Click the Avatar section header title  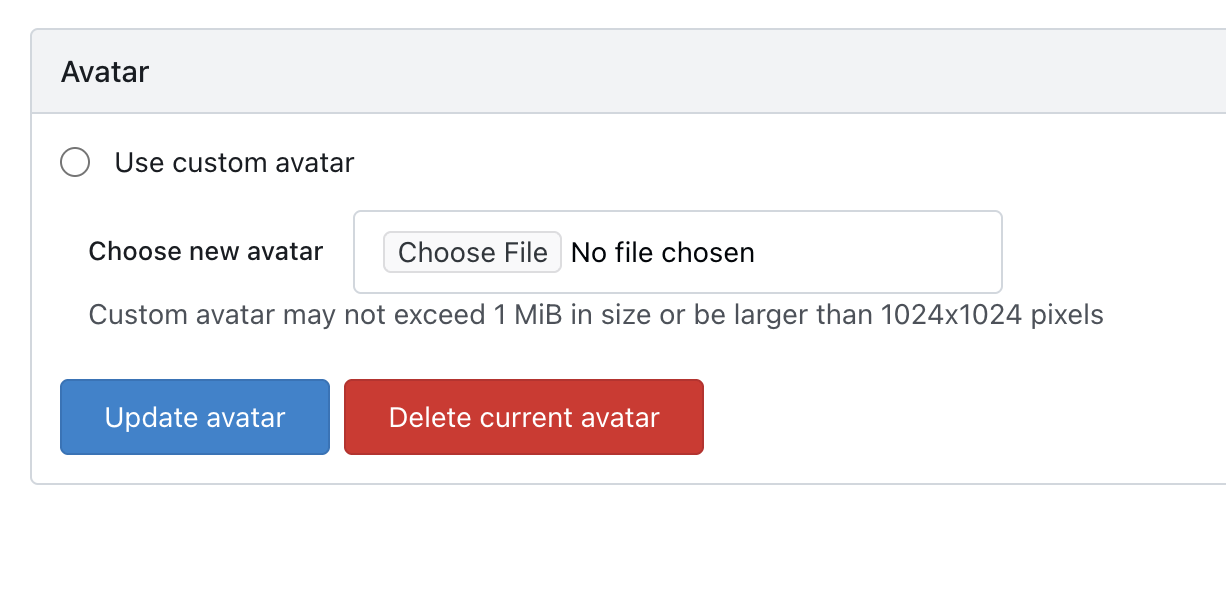(105, 72)
